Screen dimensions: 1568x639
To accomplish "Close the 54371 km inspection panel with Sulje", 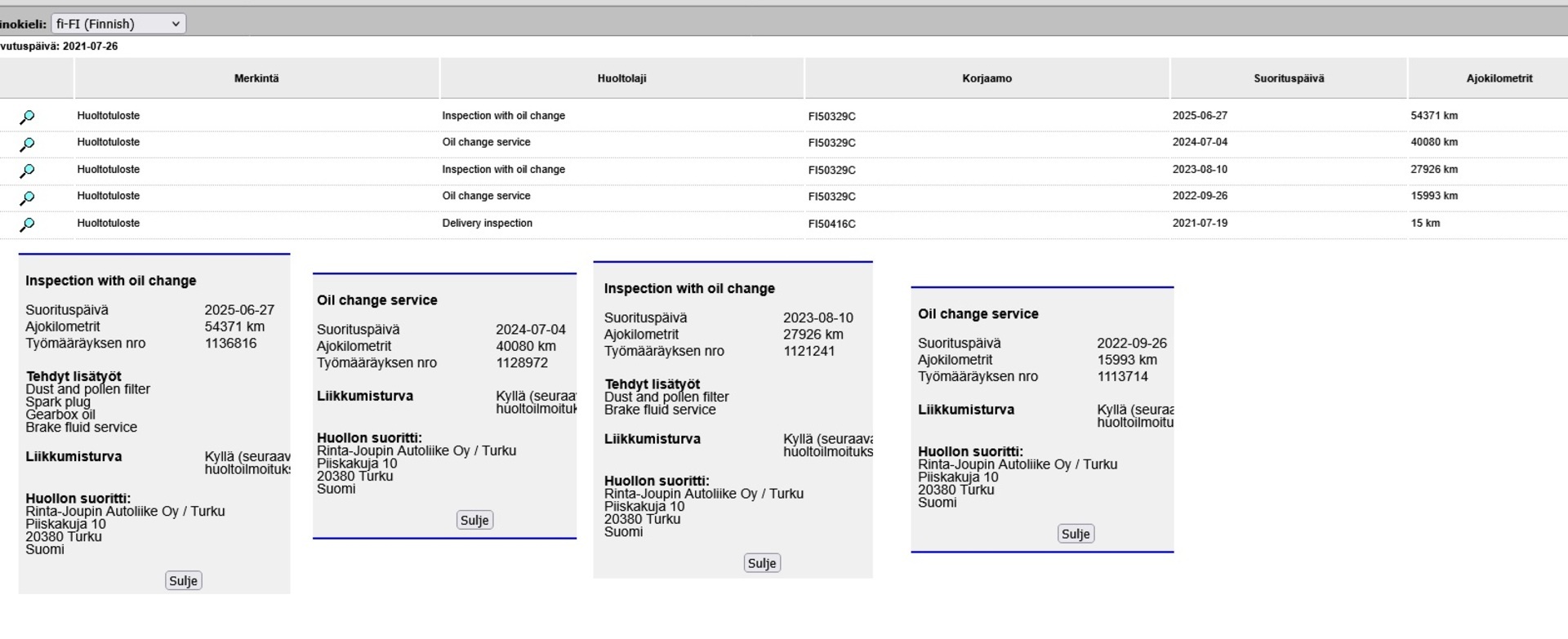I will pos(183,581).
